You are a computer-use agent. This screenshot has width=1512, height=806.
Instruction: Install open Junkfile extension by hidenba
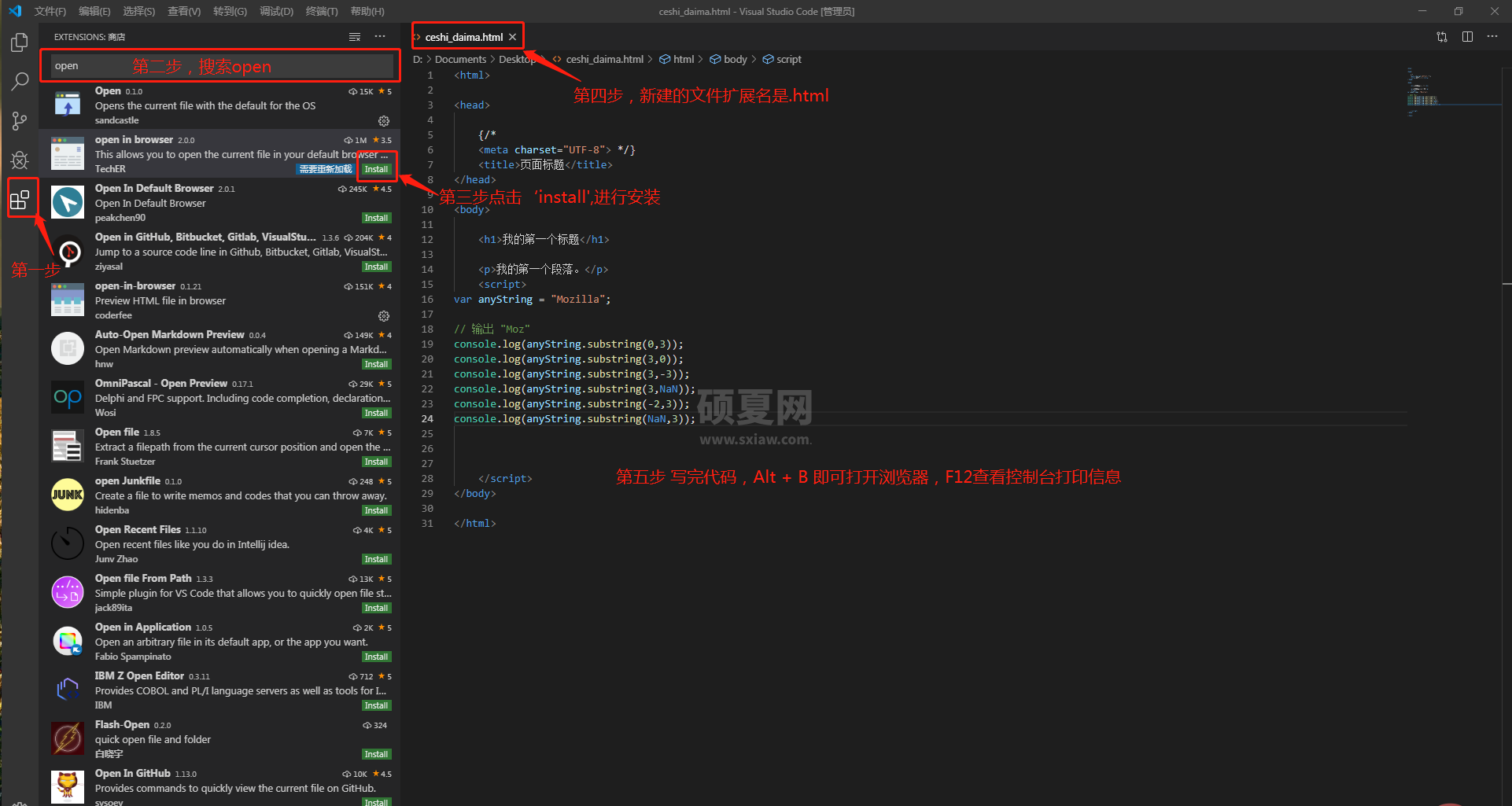(376, 510)
